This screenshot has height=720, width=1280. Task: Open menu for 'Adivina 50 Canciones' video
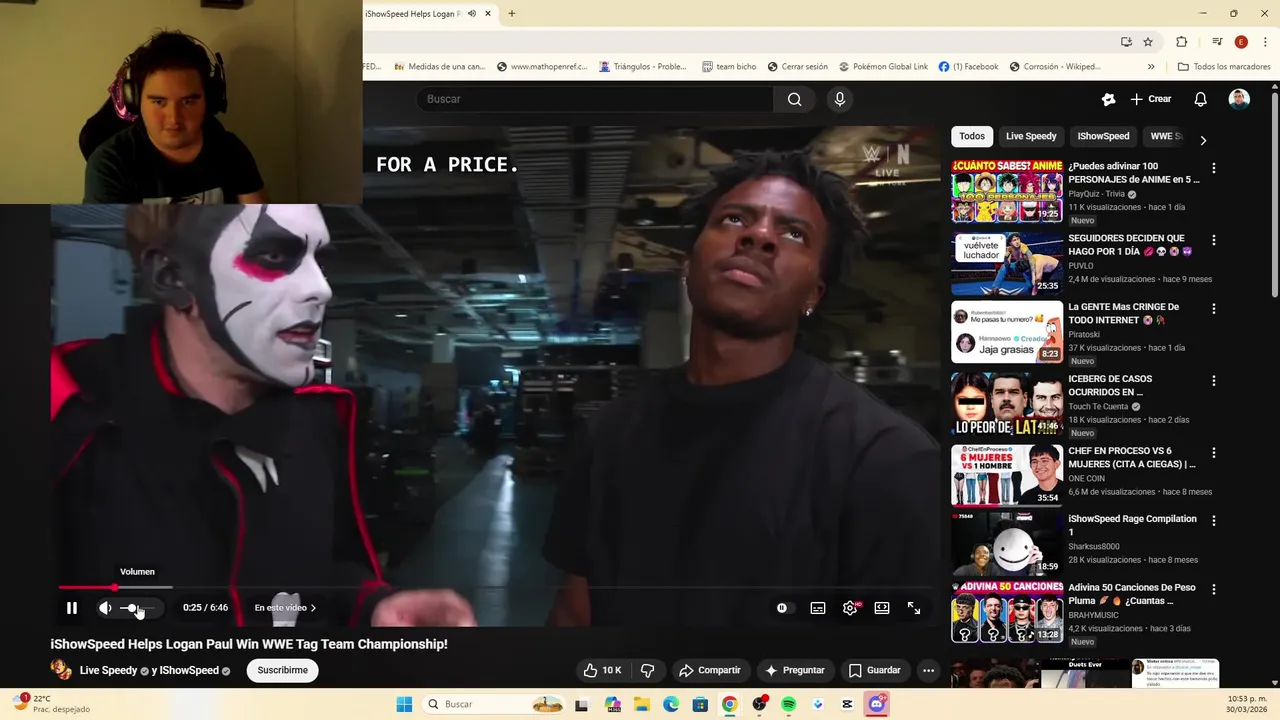click(x=1214, y=590)
